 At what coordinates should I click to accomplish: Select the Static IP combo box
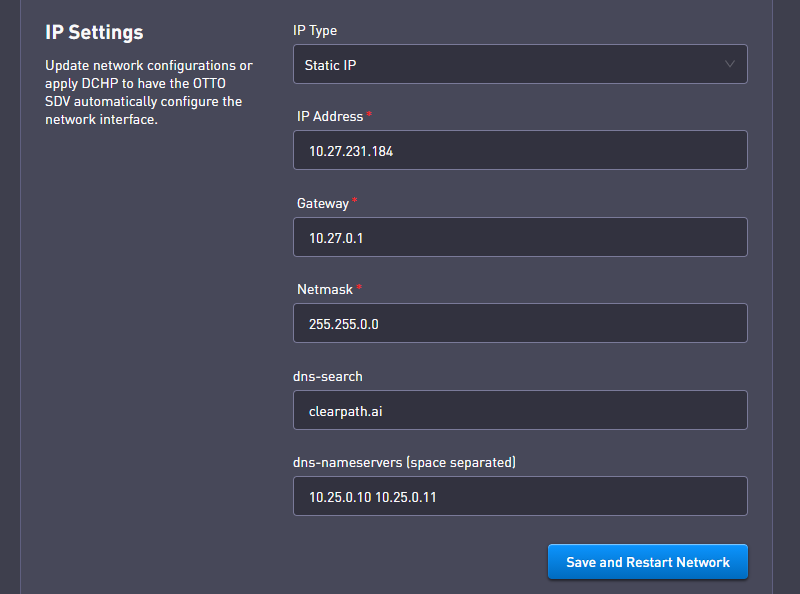pyautogui.click(x=520, y=65)
